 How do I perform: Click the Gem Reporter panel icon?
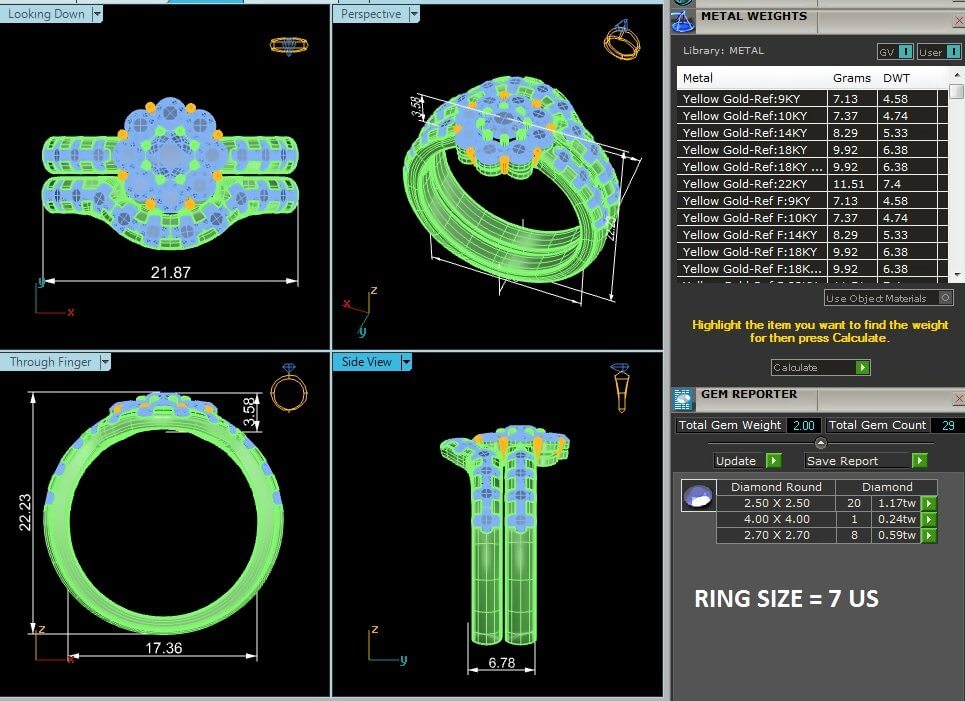click(683, 399)
